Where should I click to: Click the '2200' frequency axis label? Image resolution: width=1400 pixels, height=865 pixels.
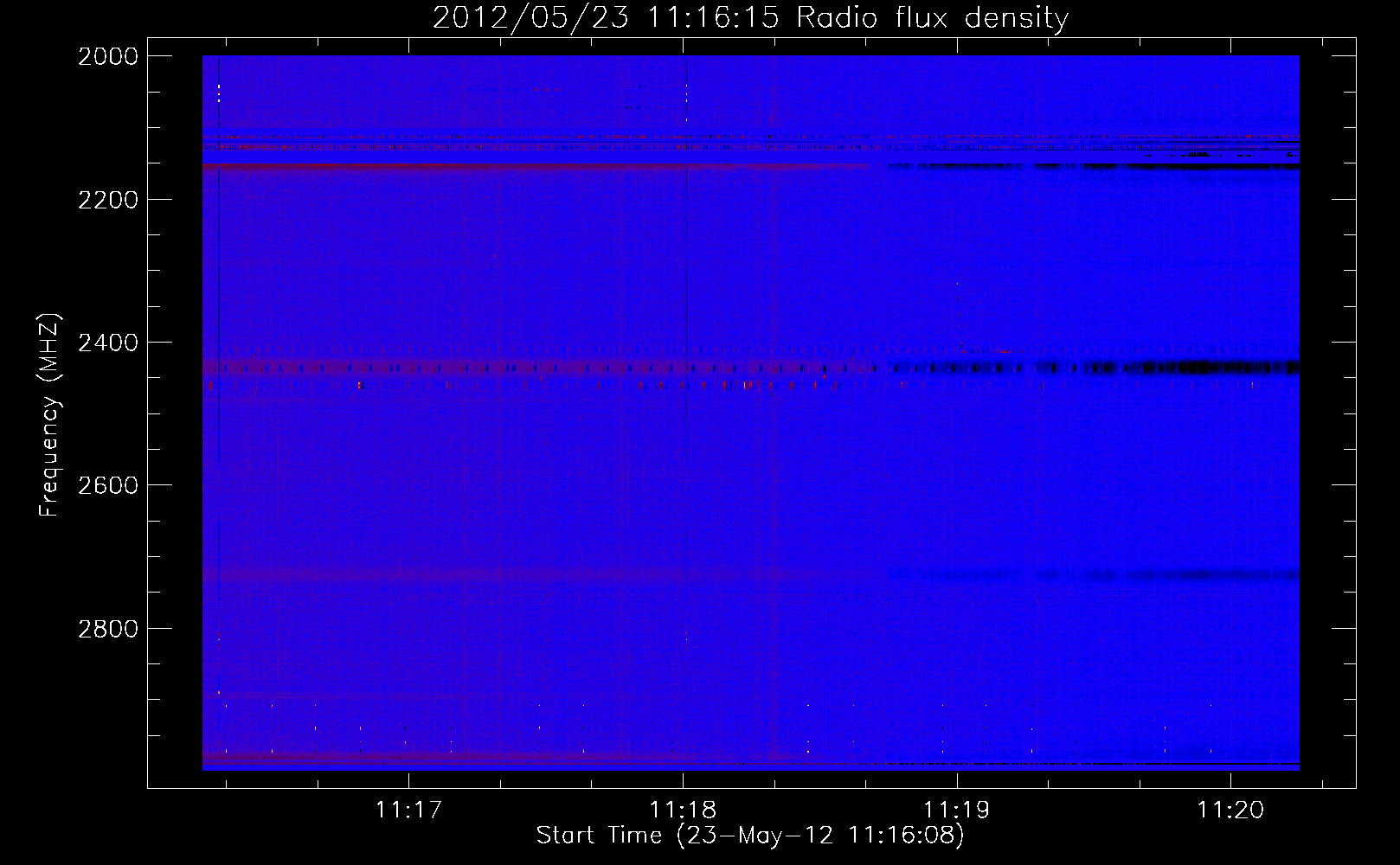(x=108, y=200)
